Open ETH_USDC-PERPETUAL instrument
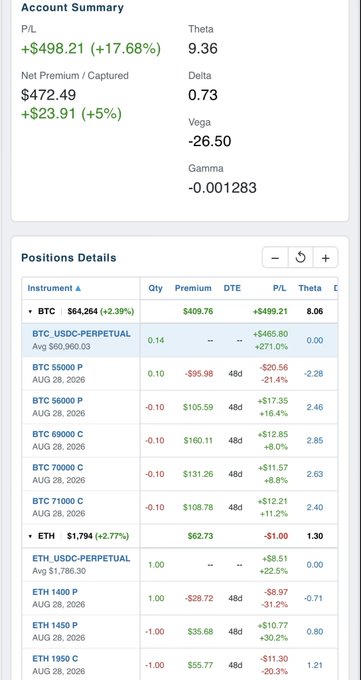Viewport: 361px width, 680px height. click(x=81, y=559)
